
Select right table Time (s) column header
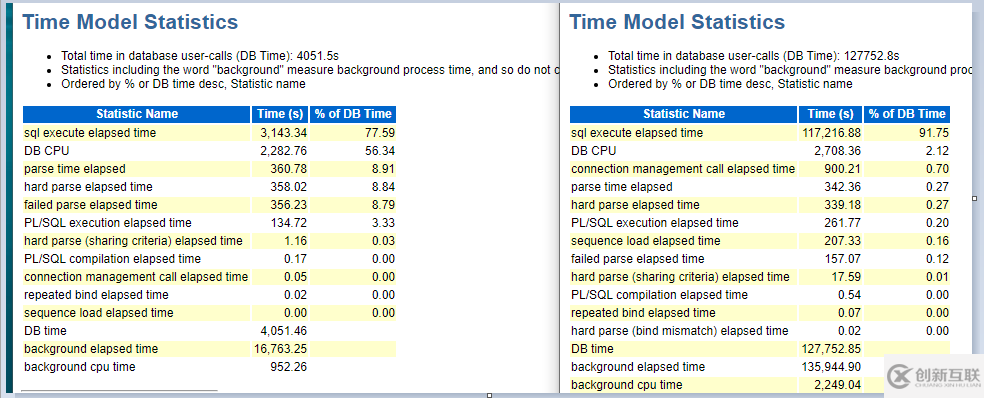point(831,114)
